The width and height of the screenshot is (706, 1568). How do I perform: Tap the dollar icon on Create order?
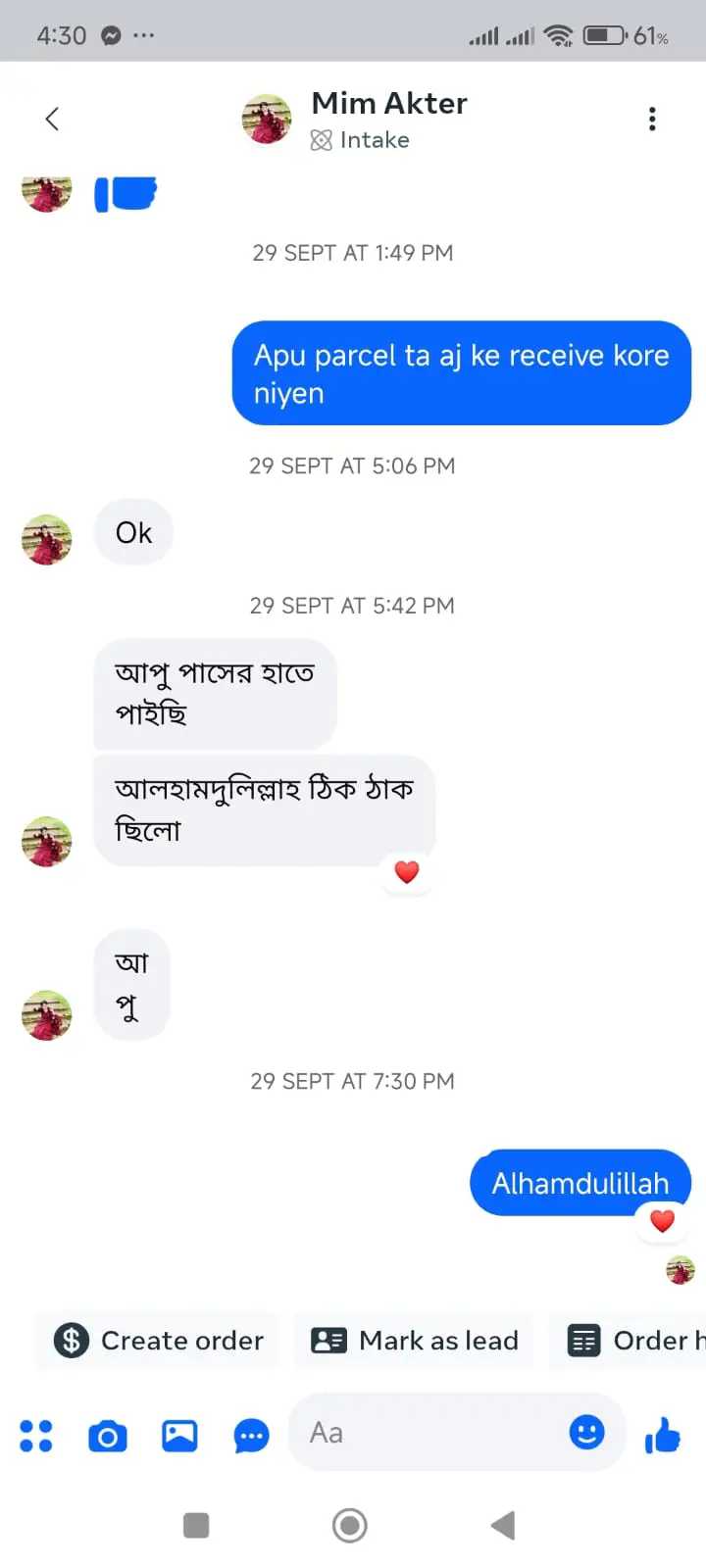point(72,1340)
